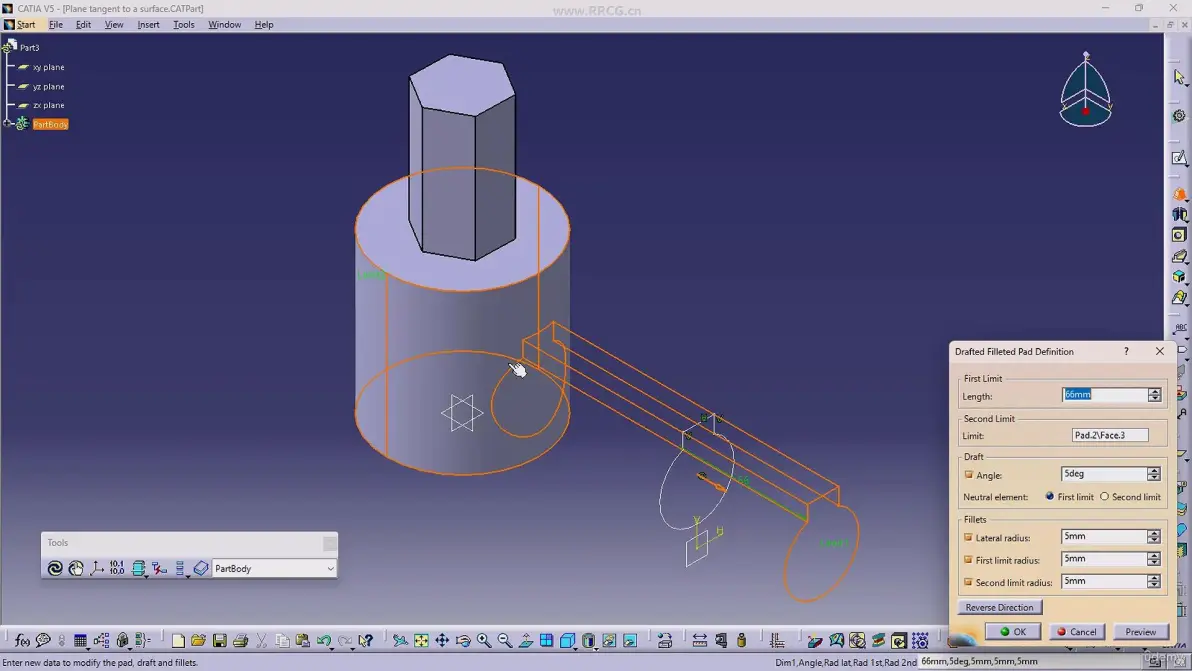The image size is (1192, 671).
Task: Open the Insert menu
Action: click(x=148, y=24)
